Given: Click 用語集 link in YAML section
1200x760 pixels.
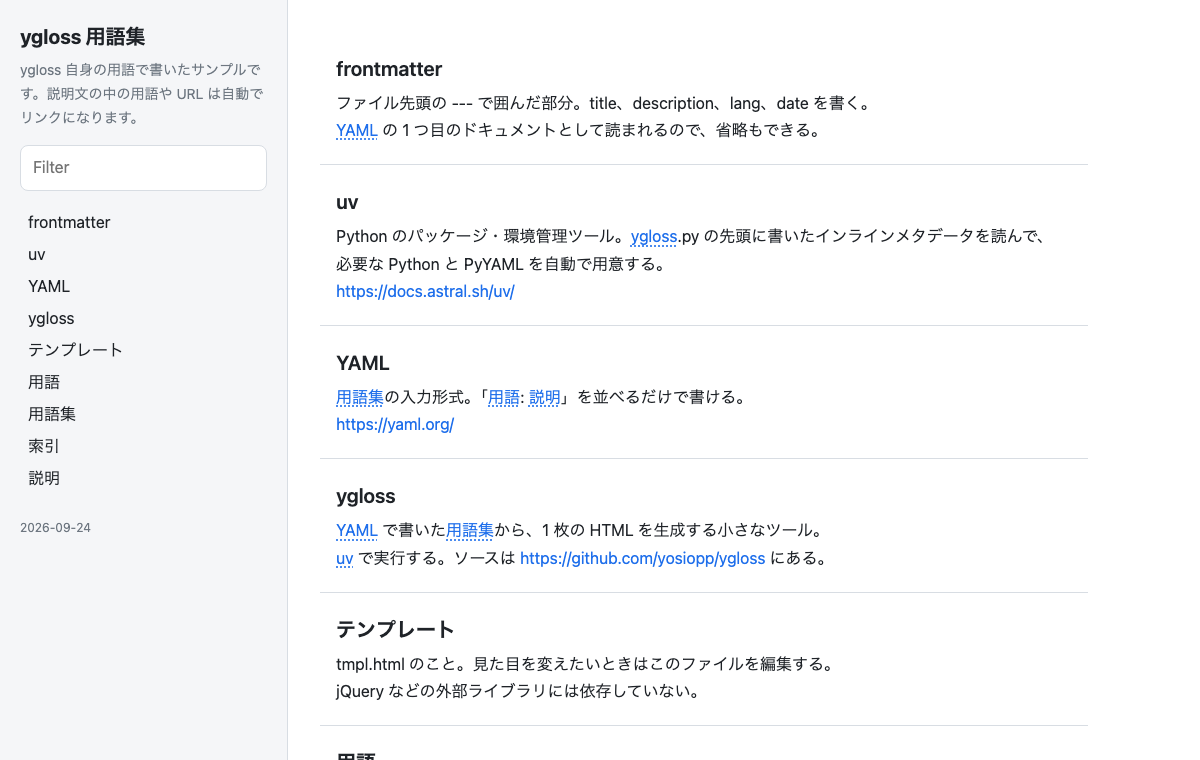Looking at the screenshot, I should click(x=360, y=397).
